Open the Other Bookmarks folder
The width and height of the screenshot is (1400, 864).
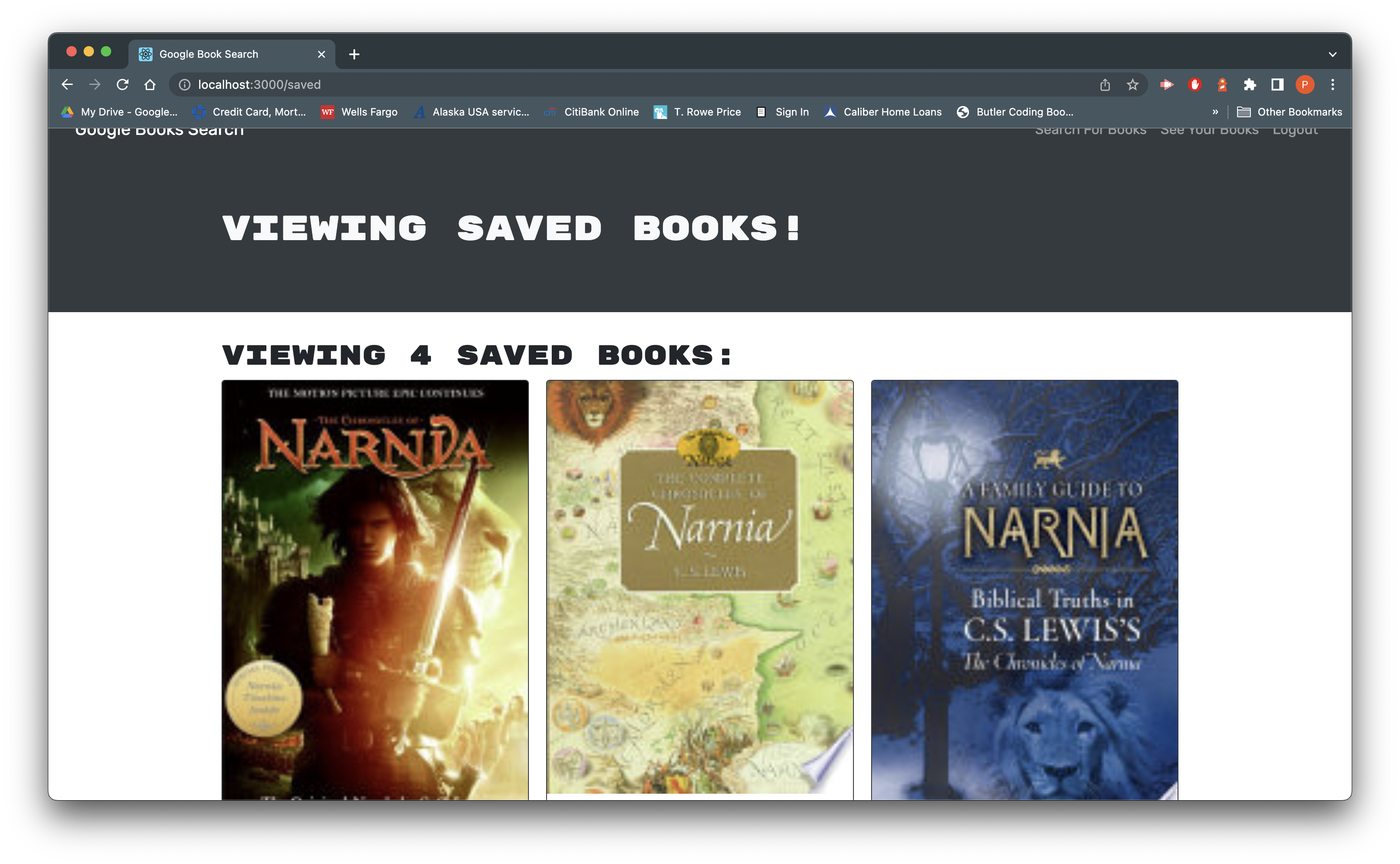click(x=1289, y=112)
